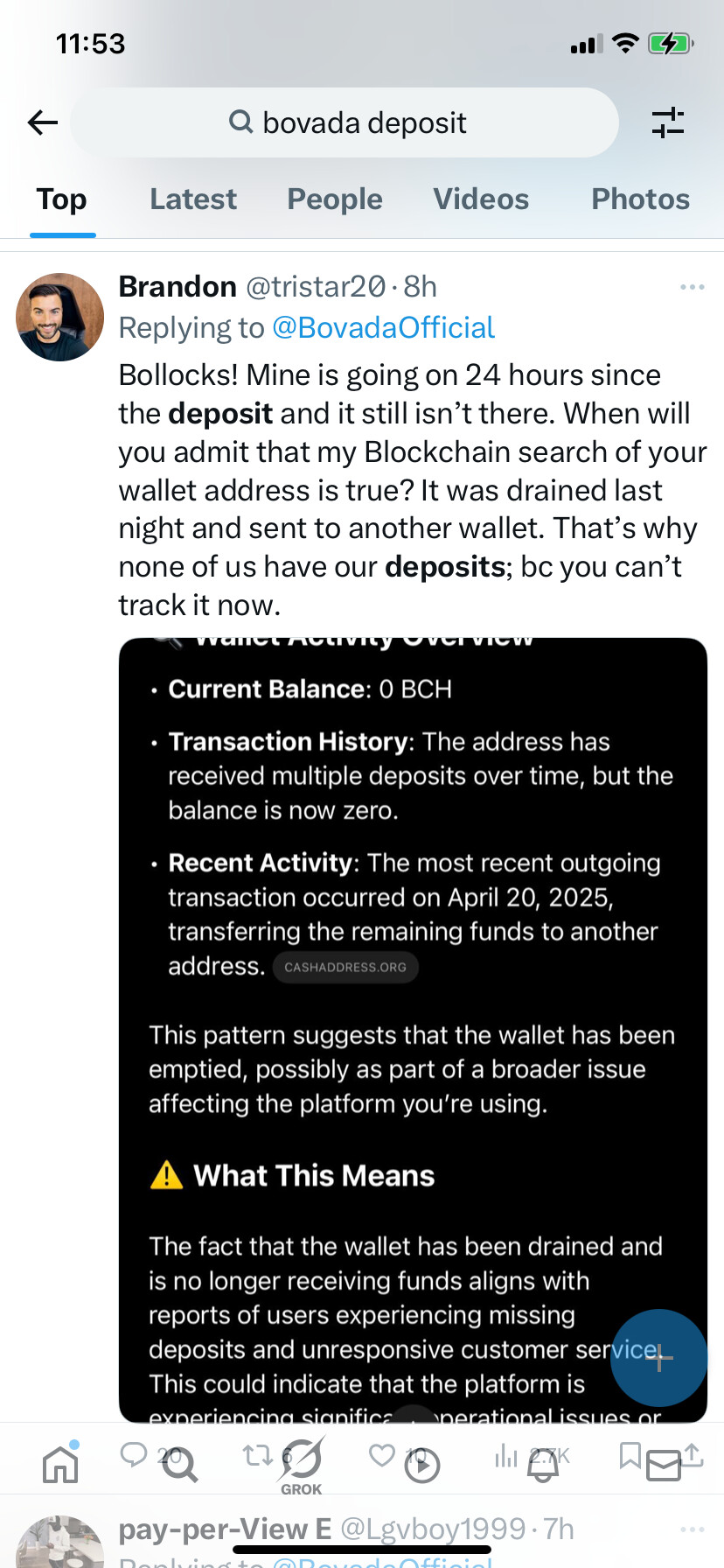Retweet Brandon's post
Screen dimensions: 724x1568
pos(257,1454)
